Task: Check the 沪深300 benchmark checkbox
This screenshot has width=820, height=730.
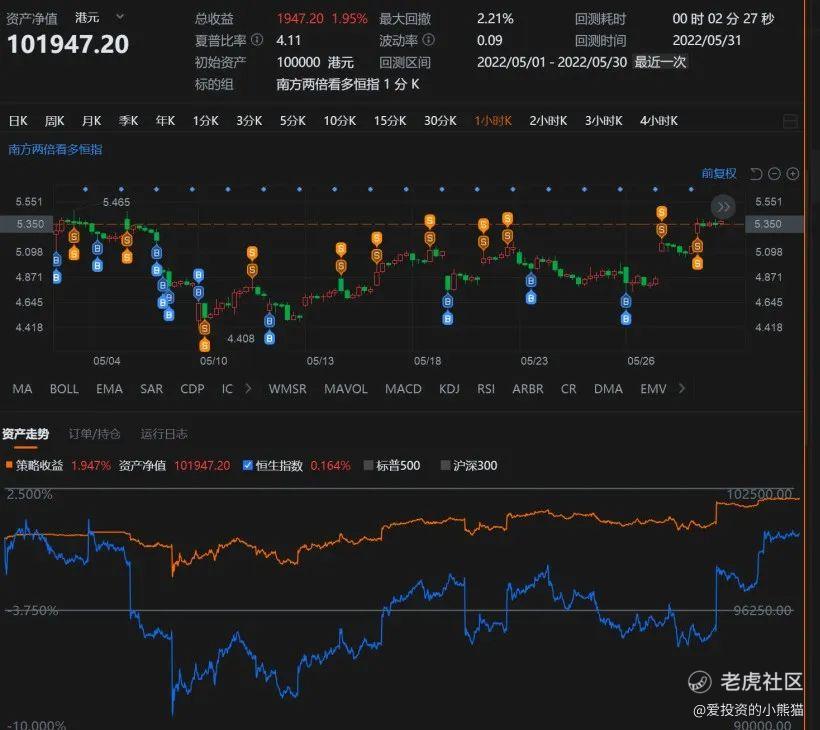Action: pos(446,465)
